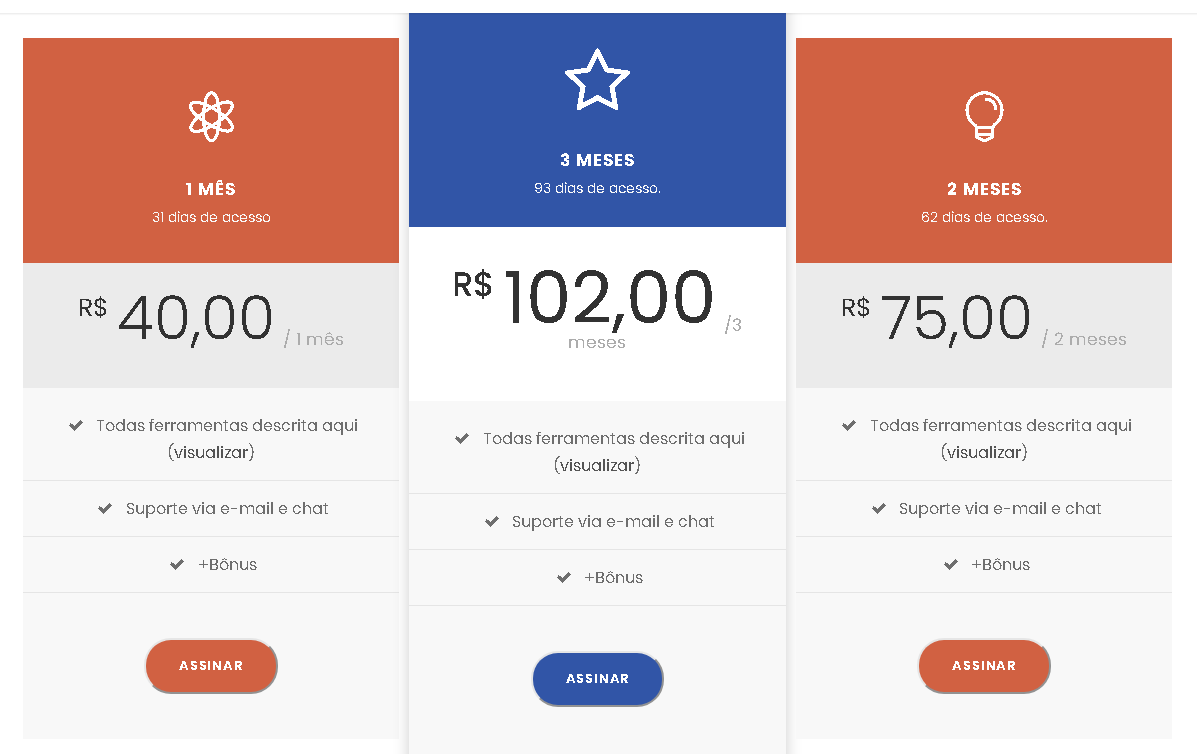The height and width of the screenshot is (754, 1197).
Task: Open the 'visualizar' link on the 3 MESES plan
Action: pos(597,464)
